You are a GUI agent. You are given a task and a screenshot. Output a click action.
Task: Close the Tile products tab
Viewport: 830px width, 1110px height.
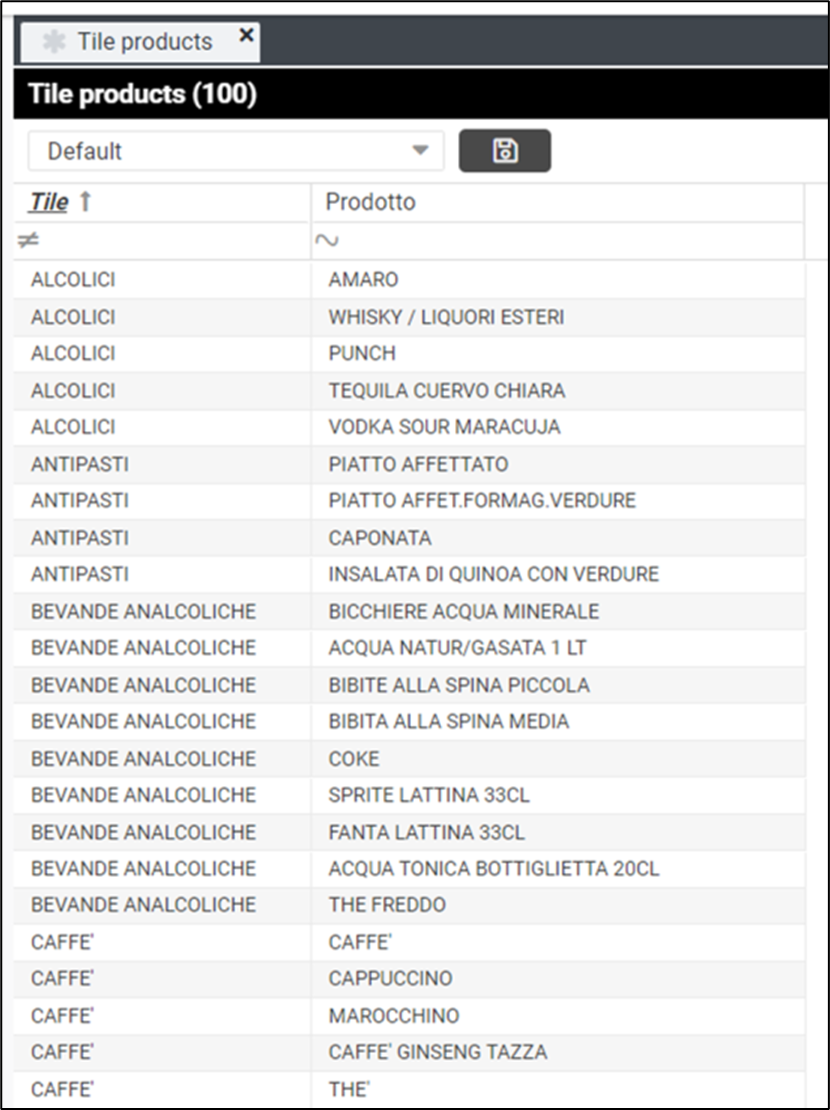click(246, 36)
